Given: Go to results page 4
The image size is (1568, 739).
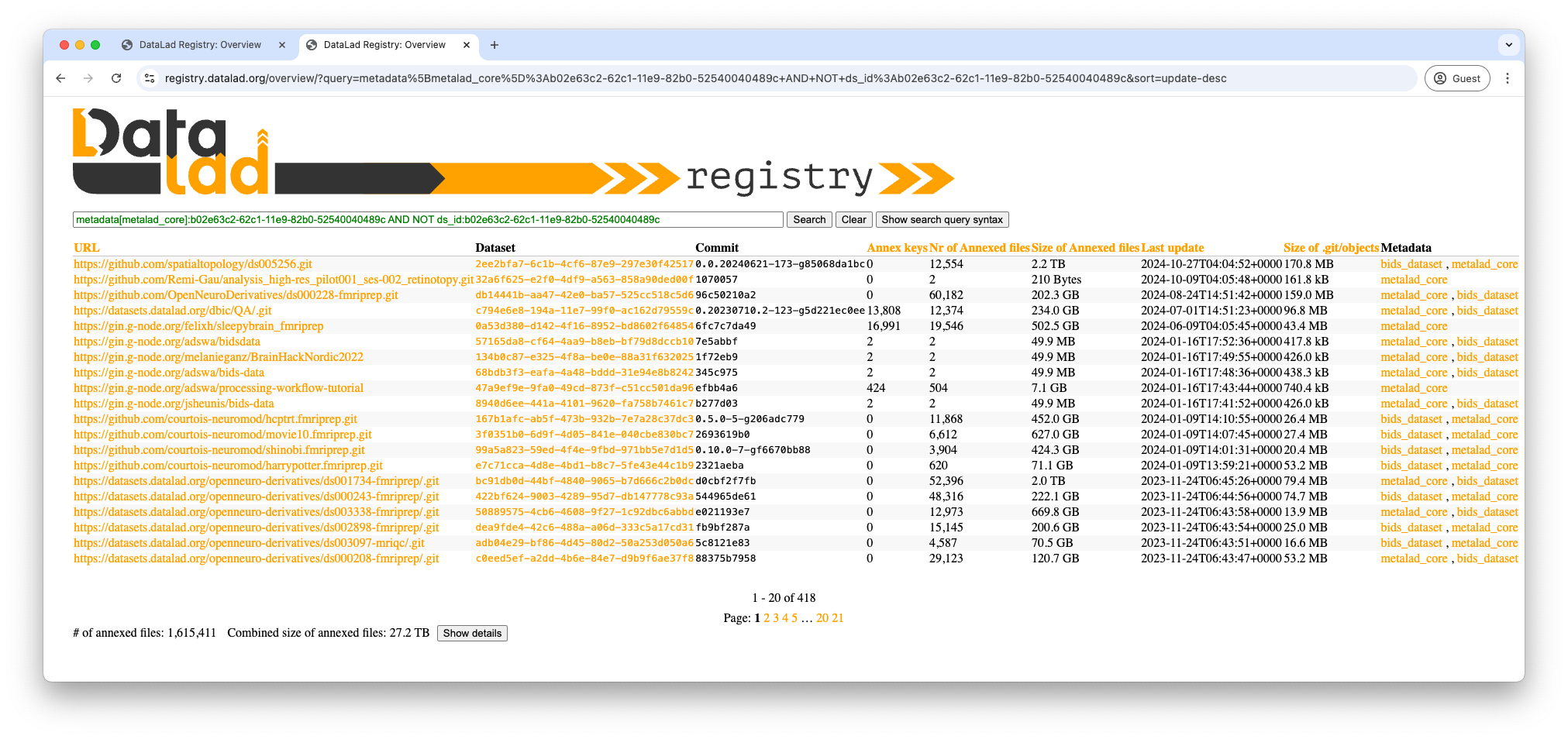Looking at the screenshot, I should tap(785, 618).
